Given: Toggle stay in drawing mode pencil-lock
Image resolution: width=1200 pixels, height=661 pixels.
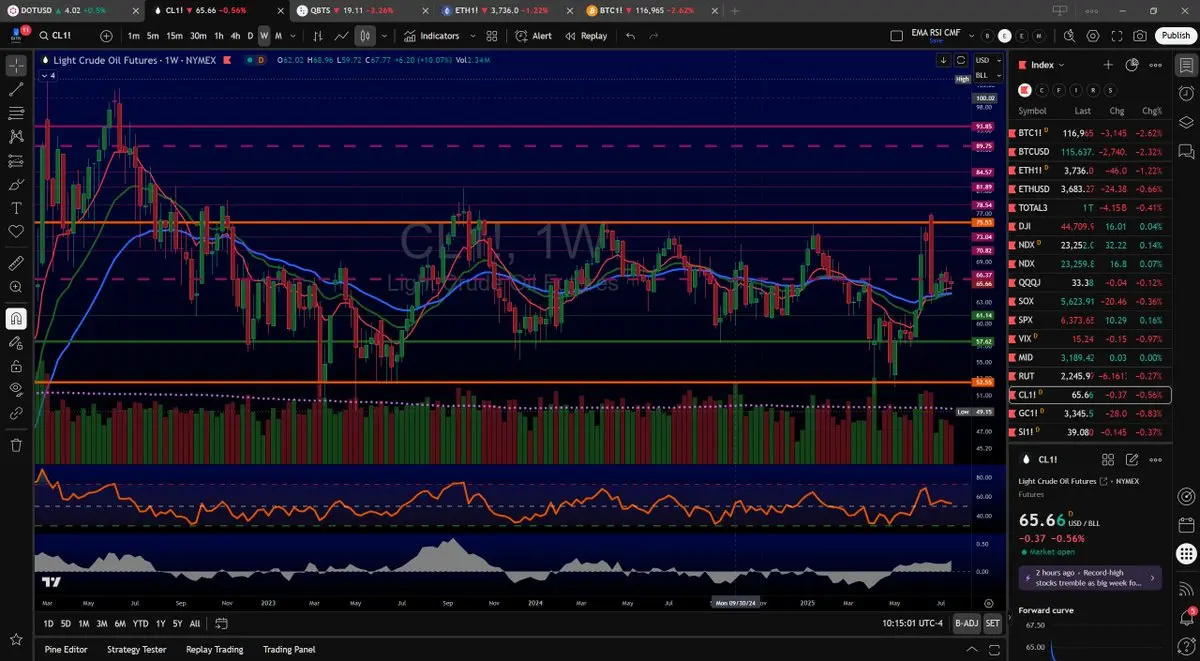Looking at the screenshot, I should tap(16, 342).
